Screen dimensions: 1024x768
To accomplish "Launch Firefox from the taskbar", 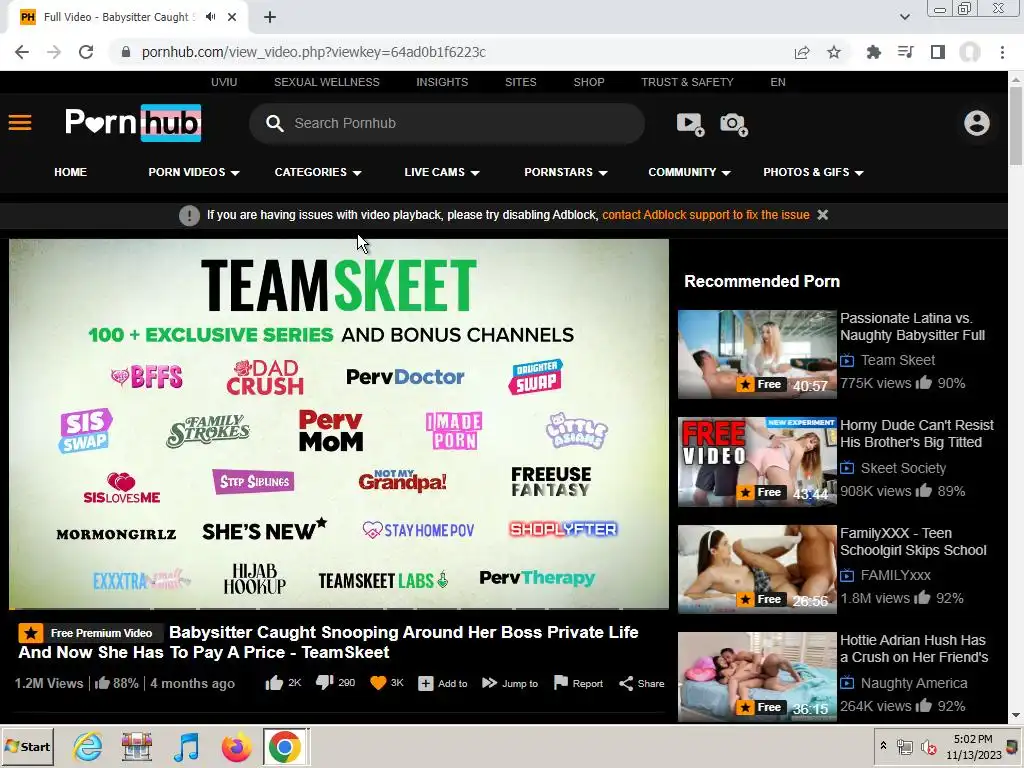I will click(x=236, y=747).
